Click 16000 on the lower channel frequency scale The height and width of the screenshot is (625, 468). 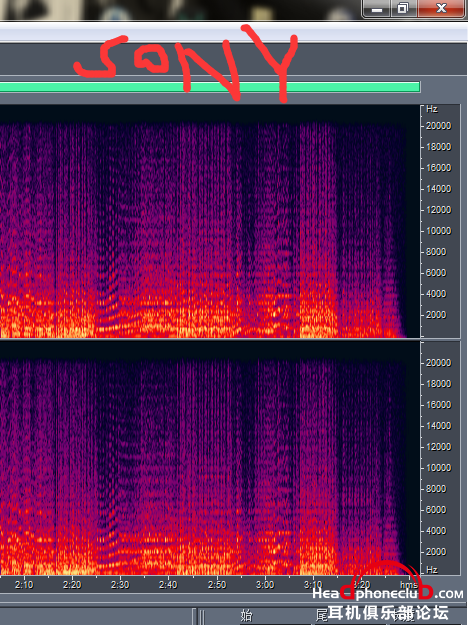439,405
